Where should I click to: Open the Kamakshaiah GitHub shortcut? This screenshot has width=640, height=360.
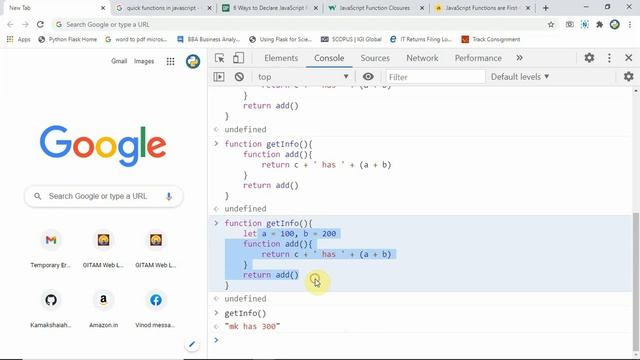pos(51,308)
